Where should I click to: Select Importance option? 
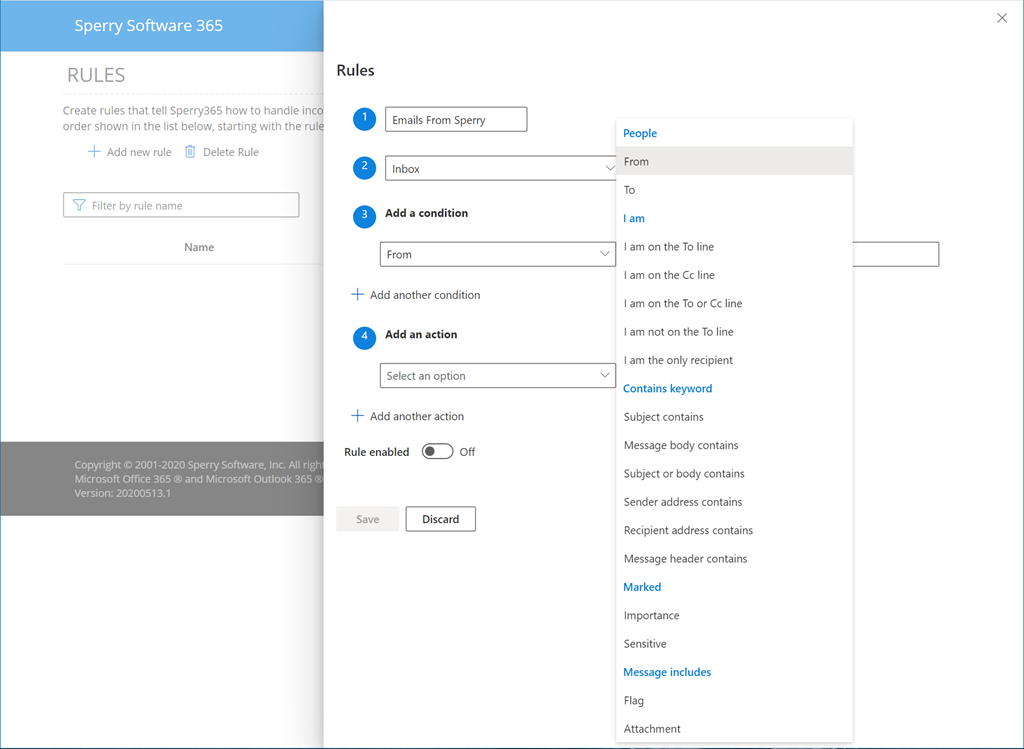(734, 616)
